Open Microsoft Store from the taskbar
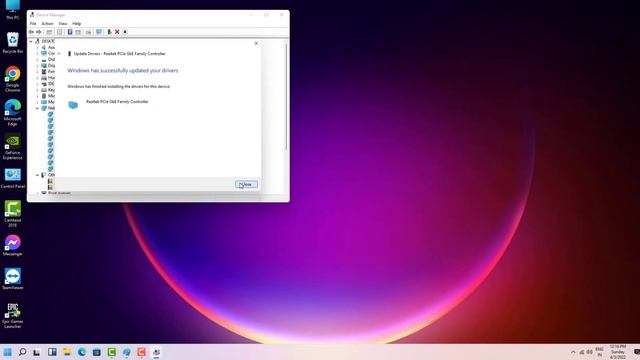Screen dimensions: 640x360 [x=97, y=352]
